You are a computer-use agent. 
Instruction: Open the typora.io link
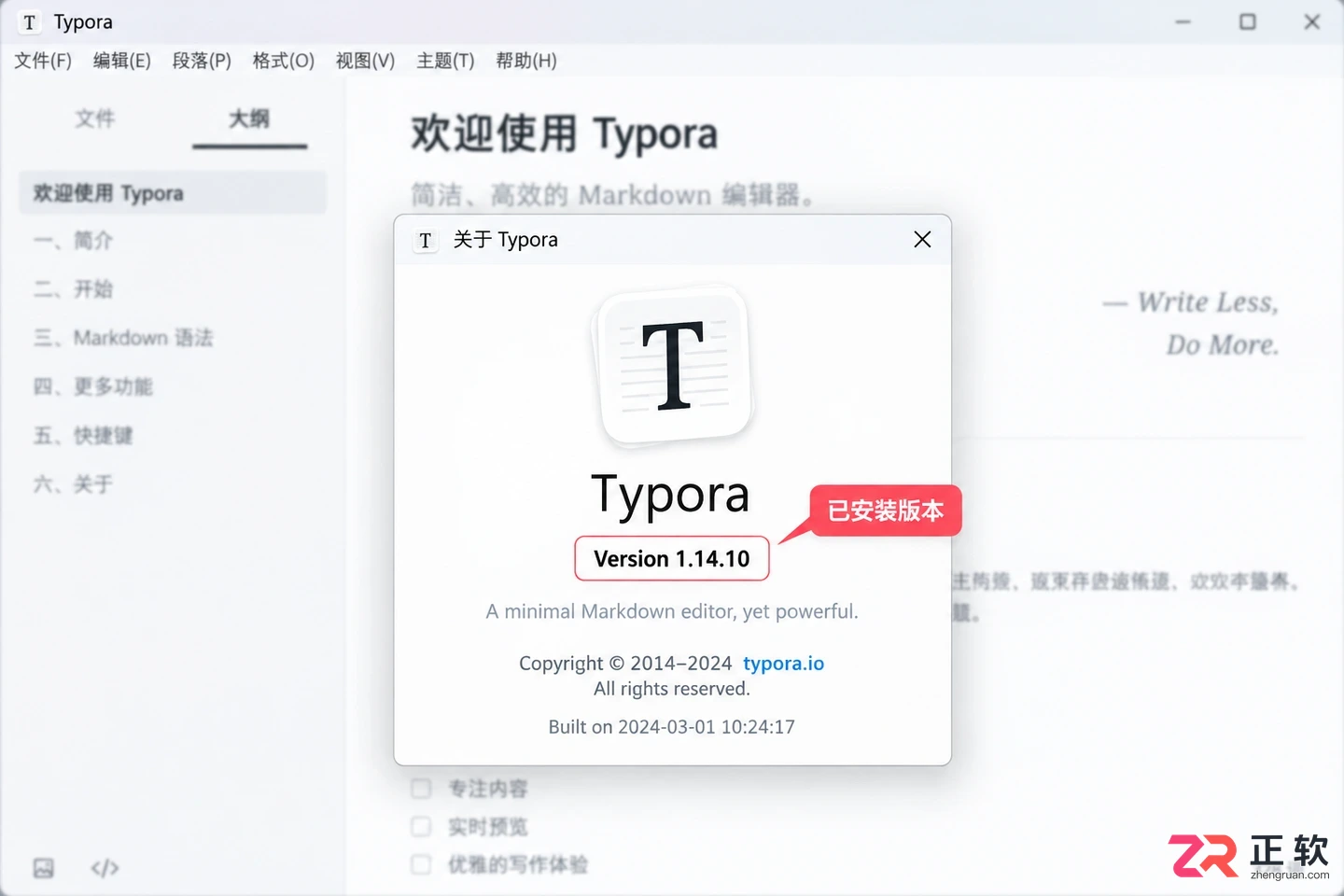coord(783,664)
